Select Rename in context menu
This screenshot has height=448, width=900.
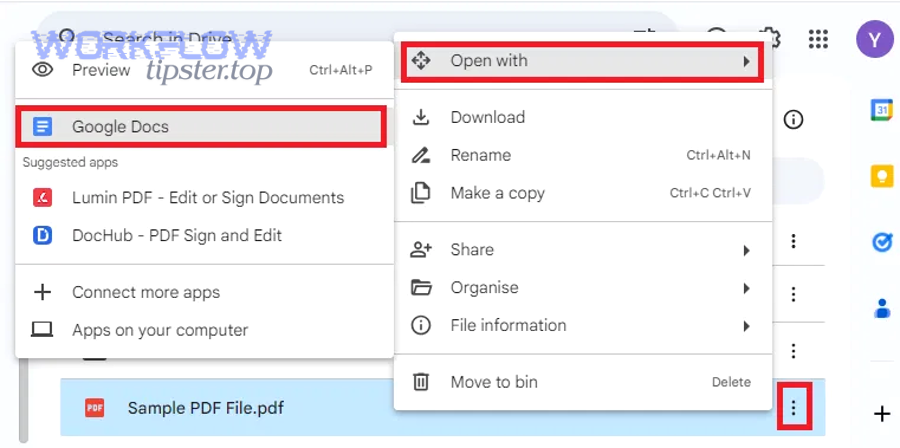click(583, 155)
